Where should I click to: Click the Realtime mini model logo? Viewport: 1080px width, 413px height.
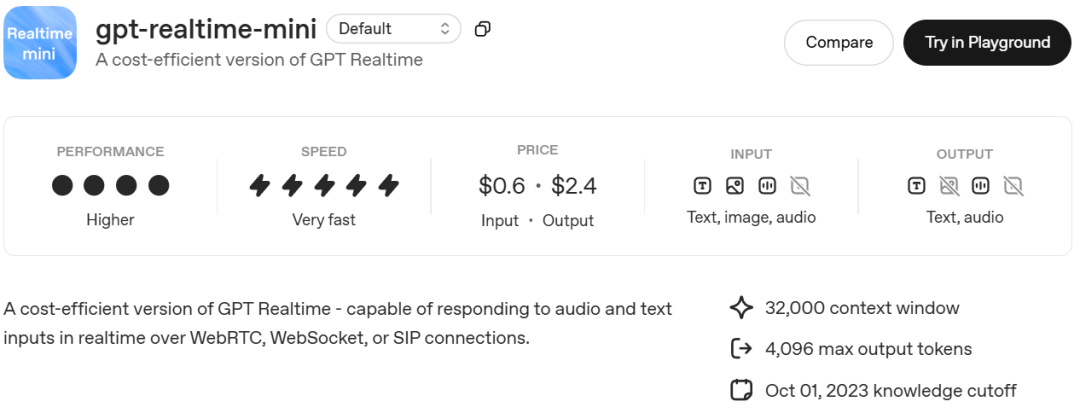[x=40, y=43]
